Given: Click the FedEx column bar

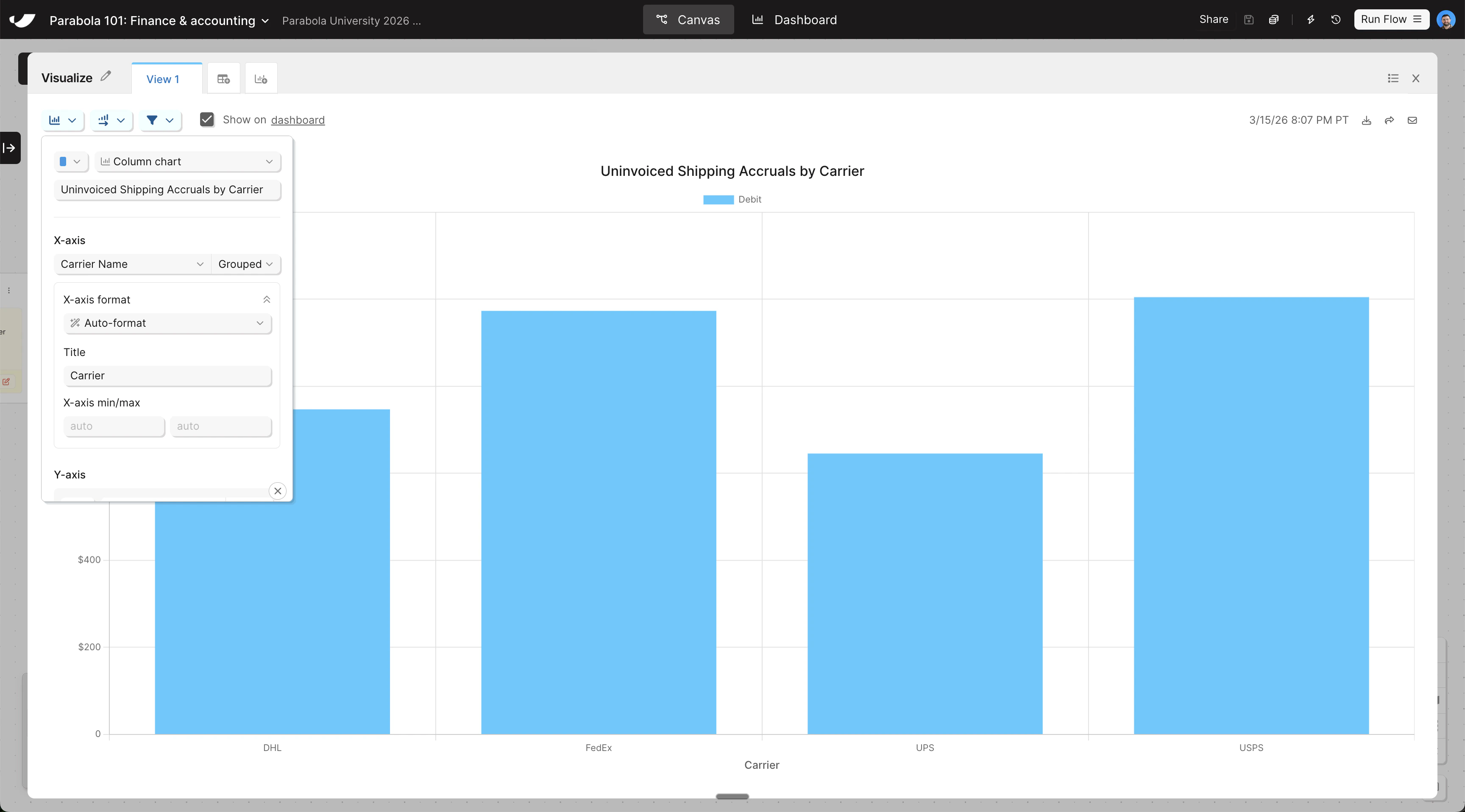Looking at the screenshot, I should click(598, 523).
